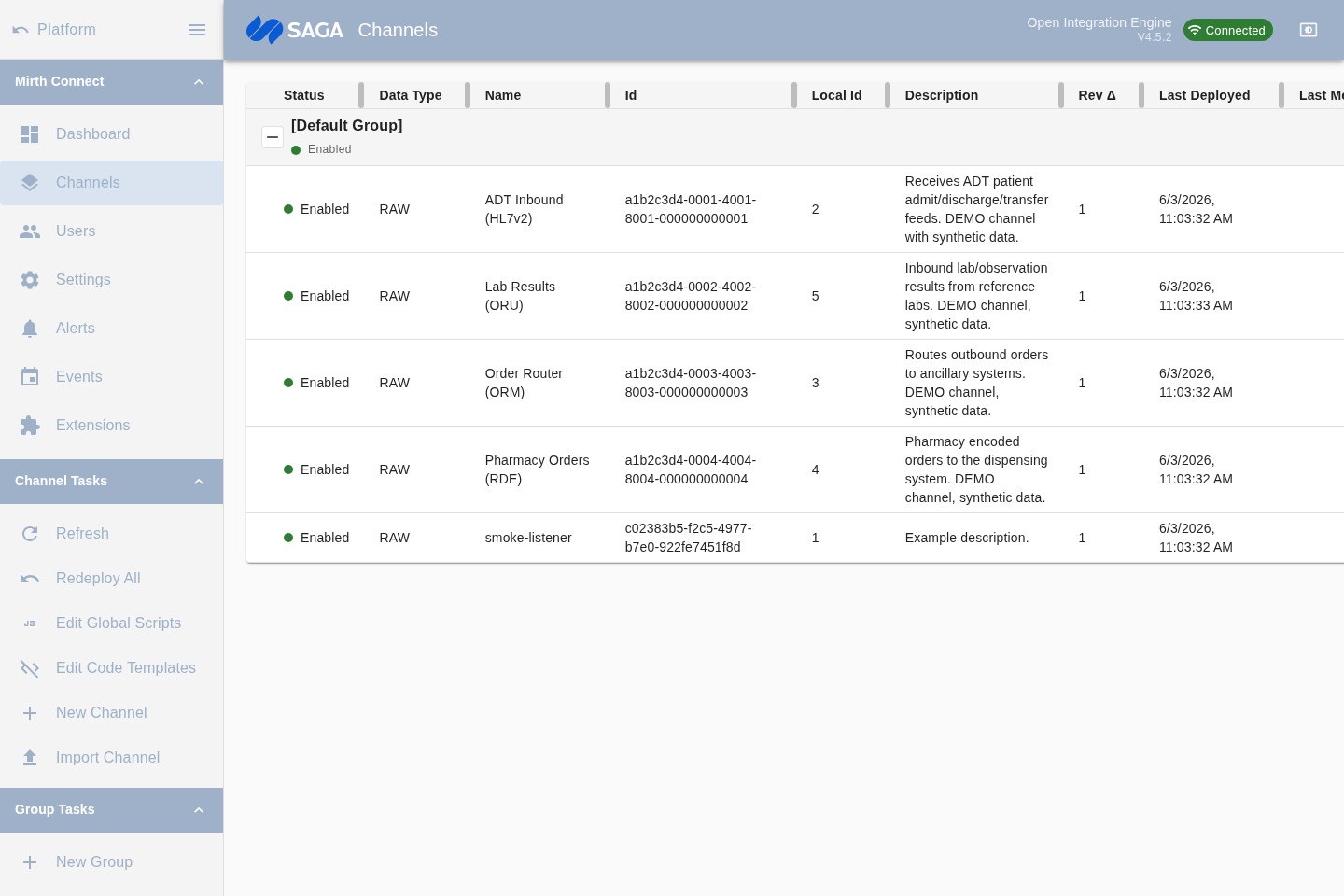Click smoke-listener's Example description cell
Viewport: 1344px width, 896px height.
(967, 538)
